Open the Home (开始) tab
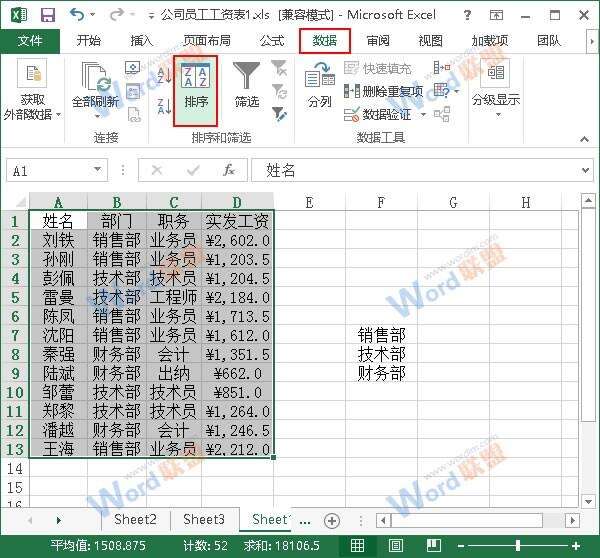 tap(89, 41)
